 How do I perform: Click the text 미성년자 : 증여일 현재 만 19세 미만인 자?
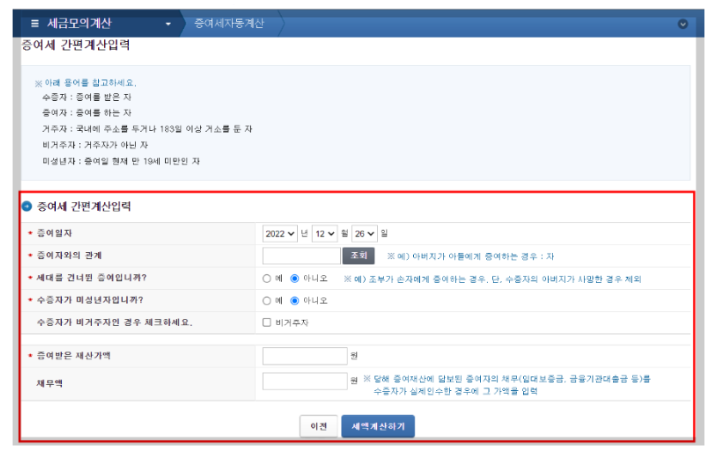click(x=121, y=161)
